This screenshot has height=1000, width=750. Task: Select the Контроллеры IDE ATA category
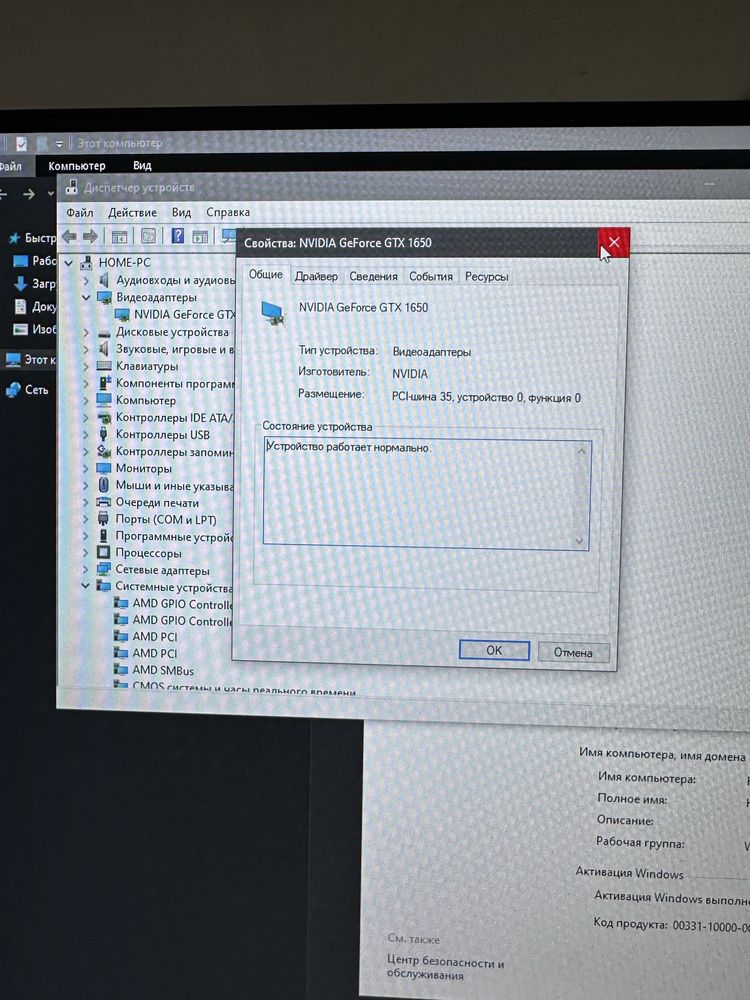174,418
